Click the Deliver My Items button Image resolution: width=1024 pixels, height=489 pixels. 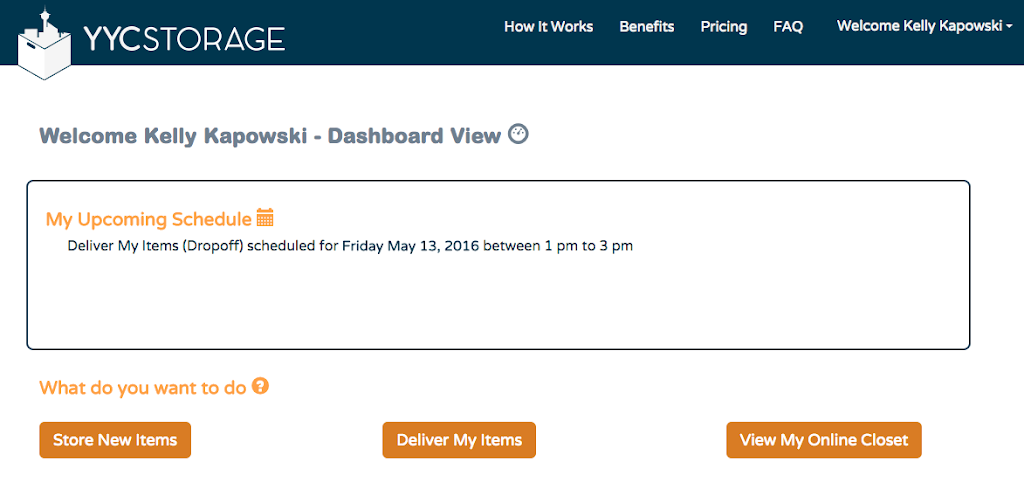coord(459,440)
